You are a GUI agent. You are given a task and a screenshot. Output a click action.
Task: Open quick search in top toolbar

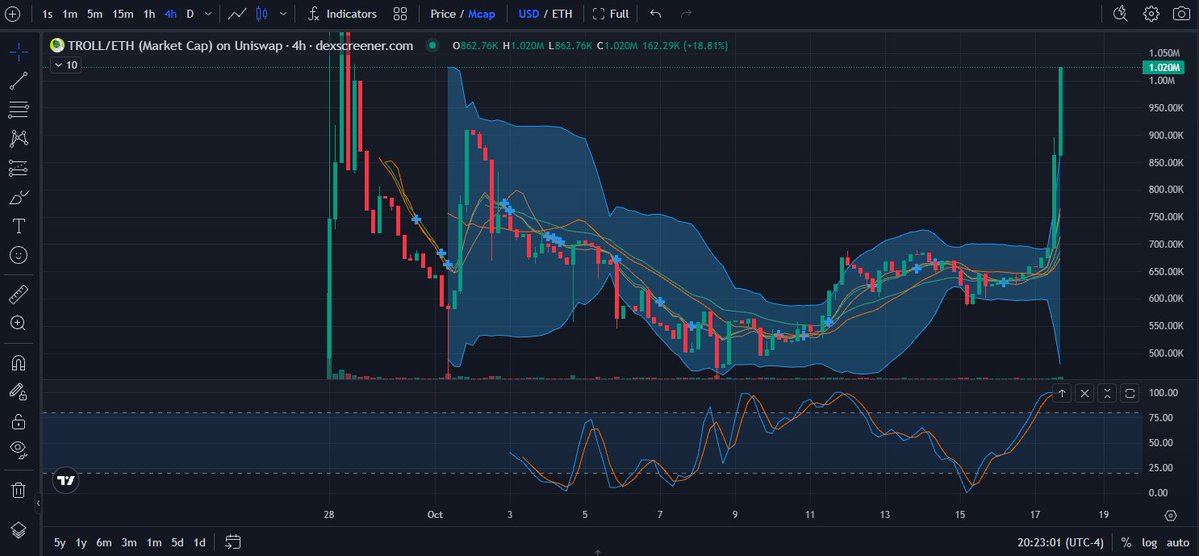point(1120,14)
